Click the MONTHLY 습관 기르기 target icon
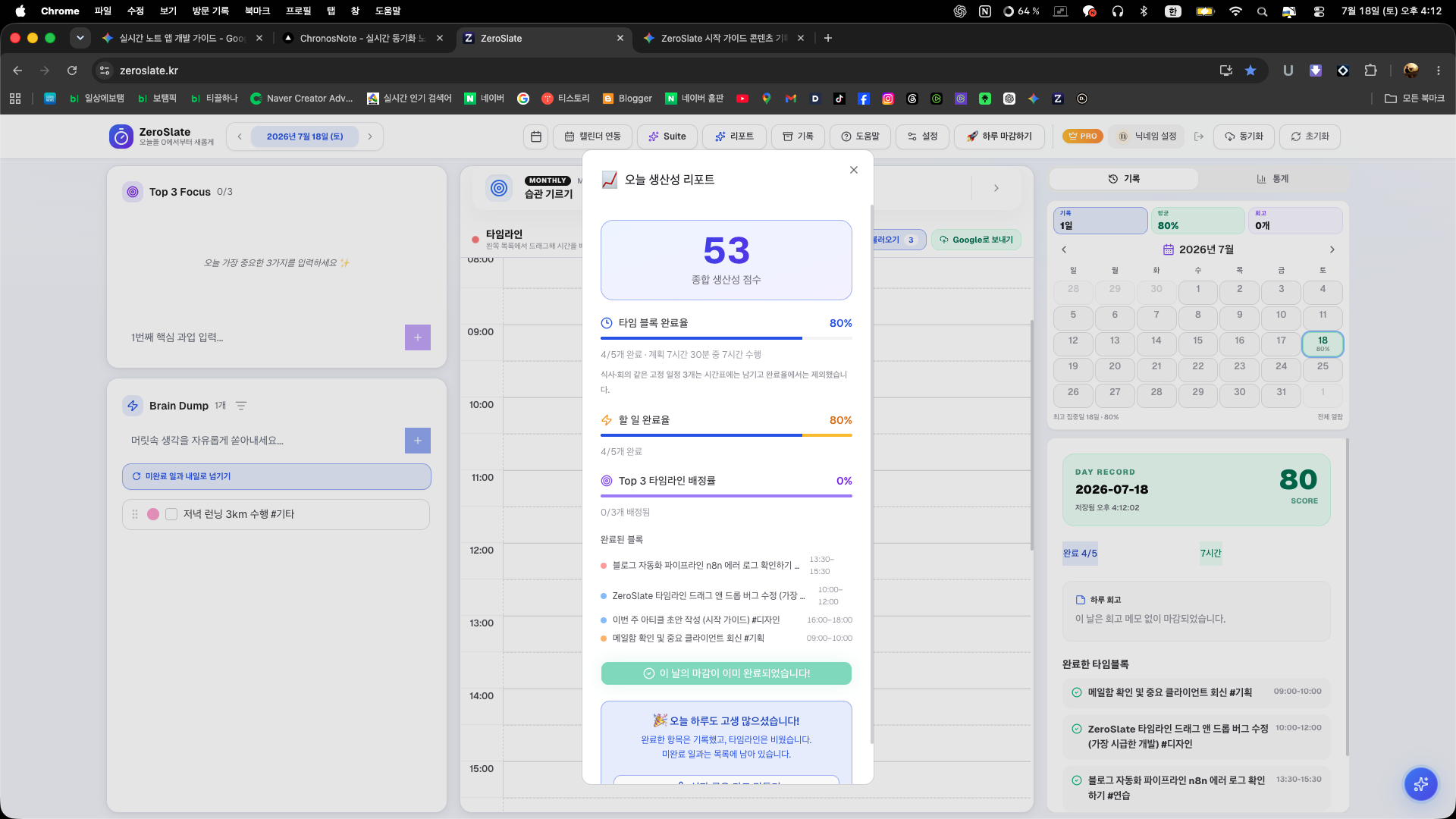The height and width of the screenshot is (819, 1456). click(500, 187)
